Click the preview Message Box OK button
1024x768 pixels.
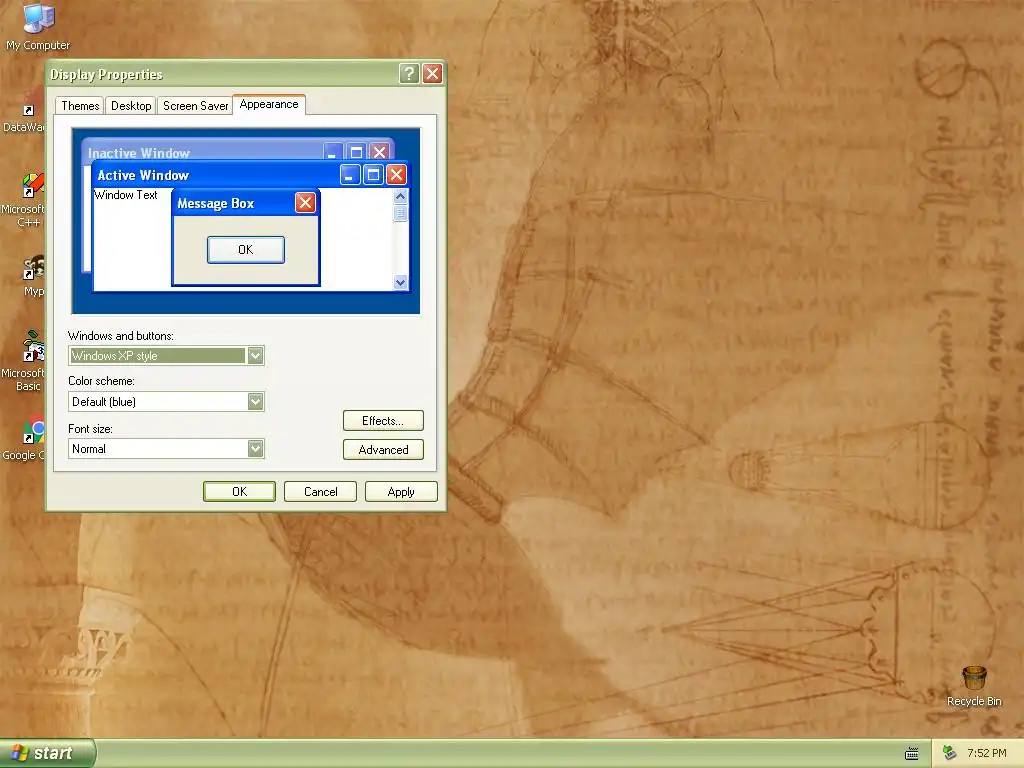pos(246,249)
